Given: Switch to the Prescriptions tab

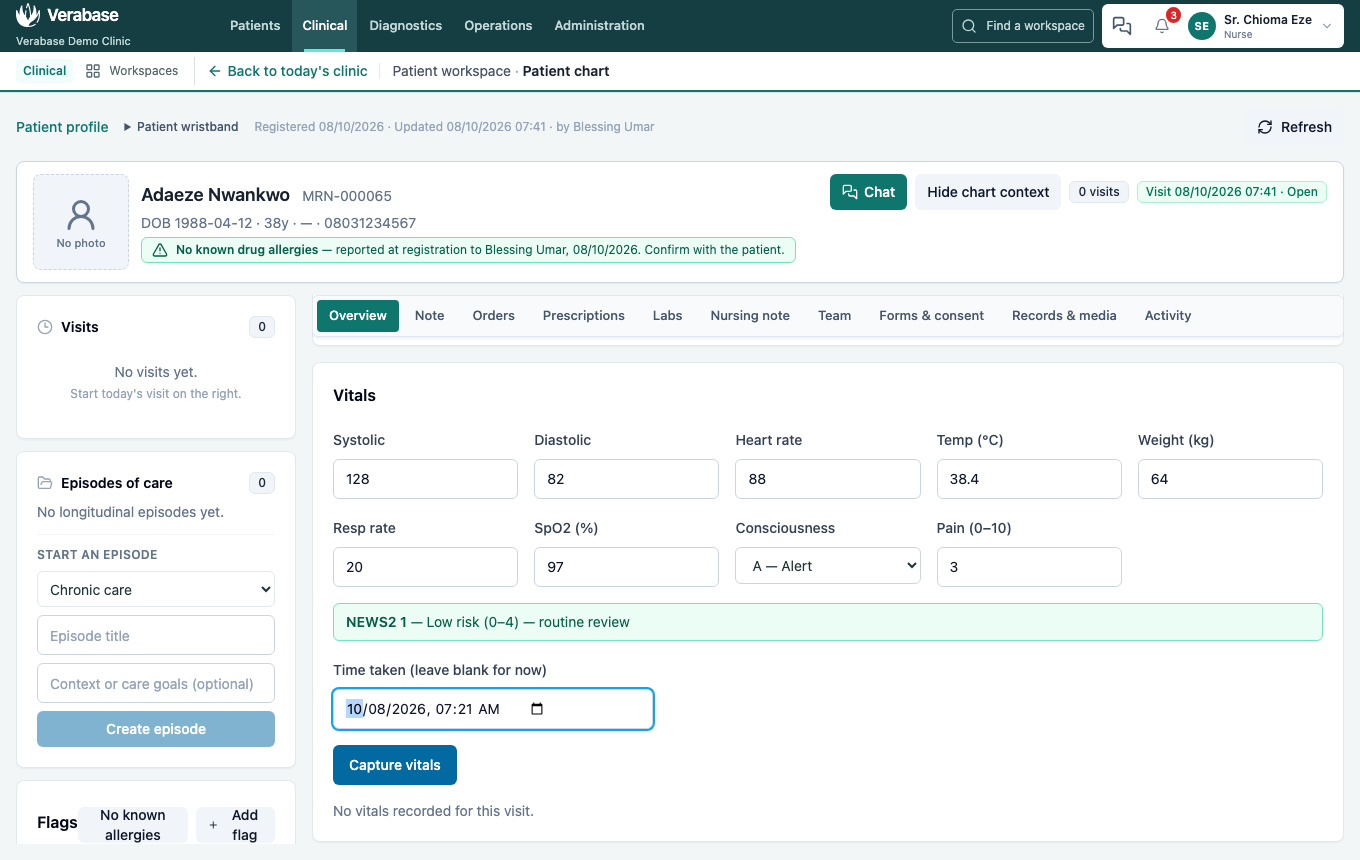Looking at the screenshot, I should point(584,316).
